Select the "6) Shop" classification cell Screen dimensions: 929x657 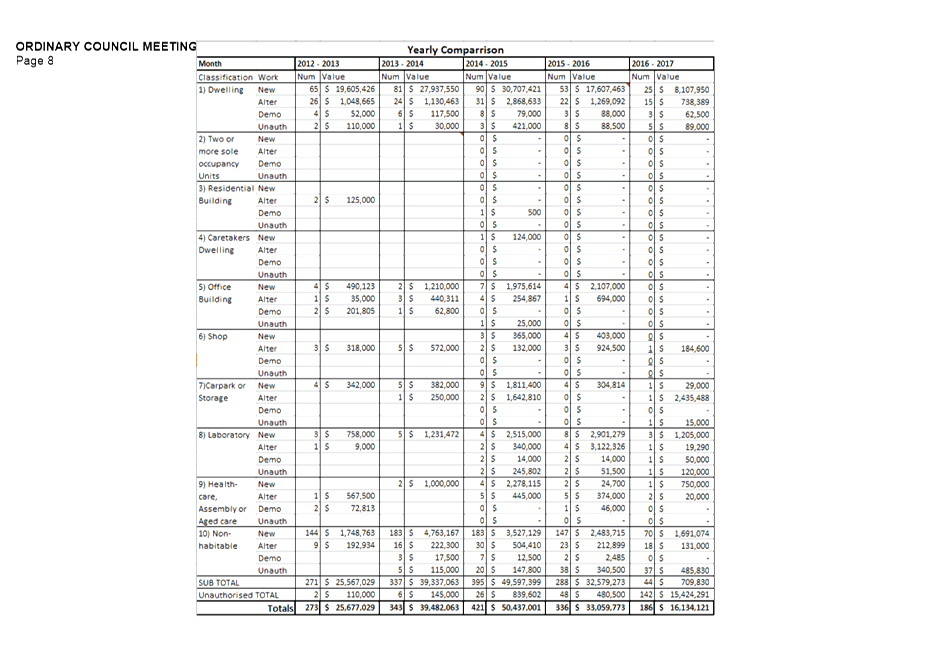(x=213, y=337)
